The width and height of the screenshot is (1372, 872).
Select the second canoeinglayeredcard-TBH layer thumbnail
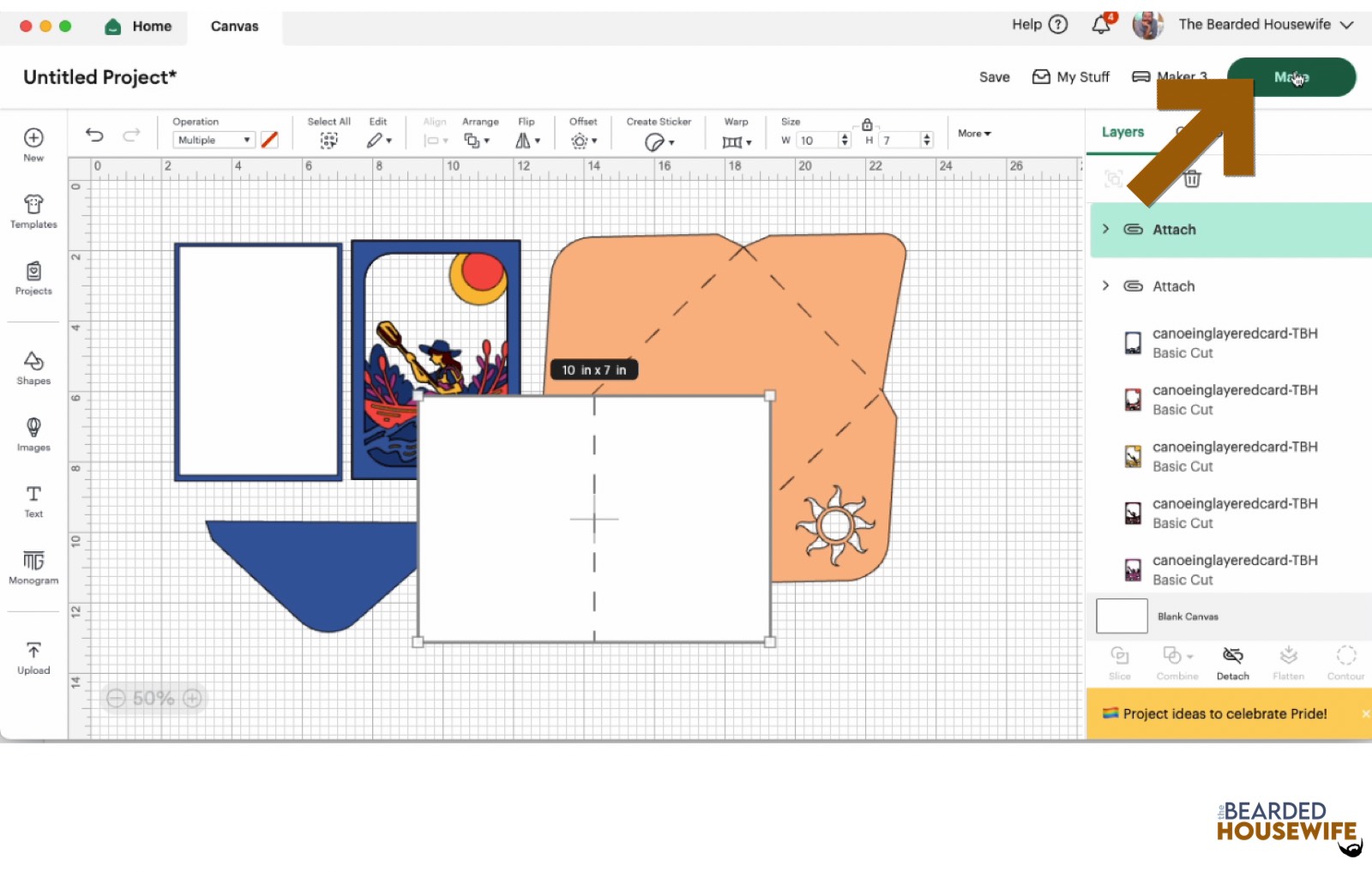pyautogui.click(x=1133, y=400)
